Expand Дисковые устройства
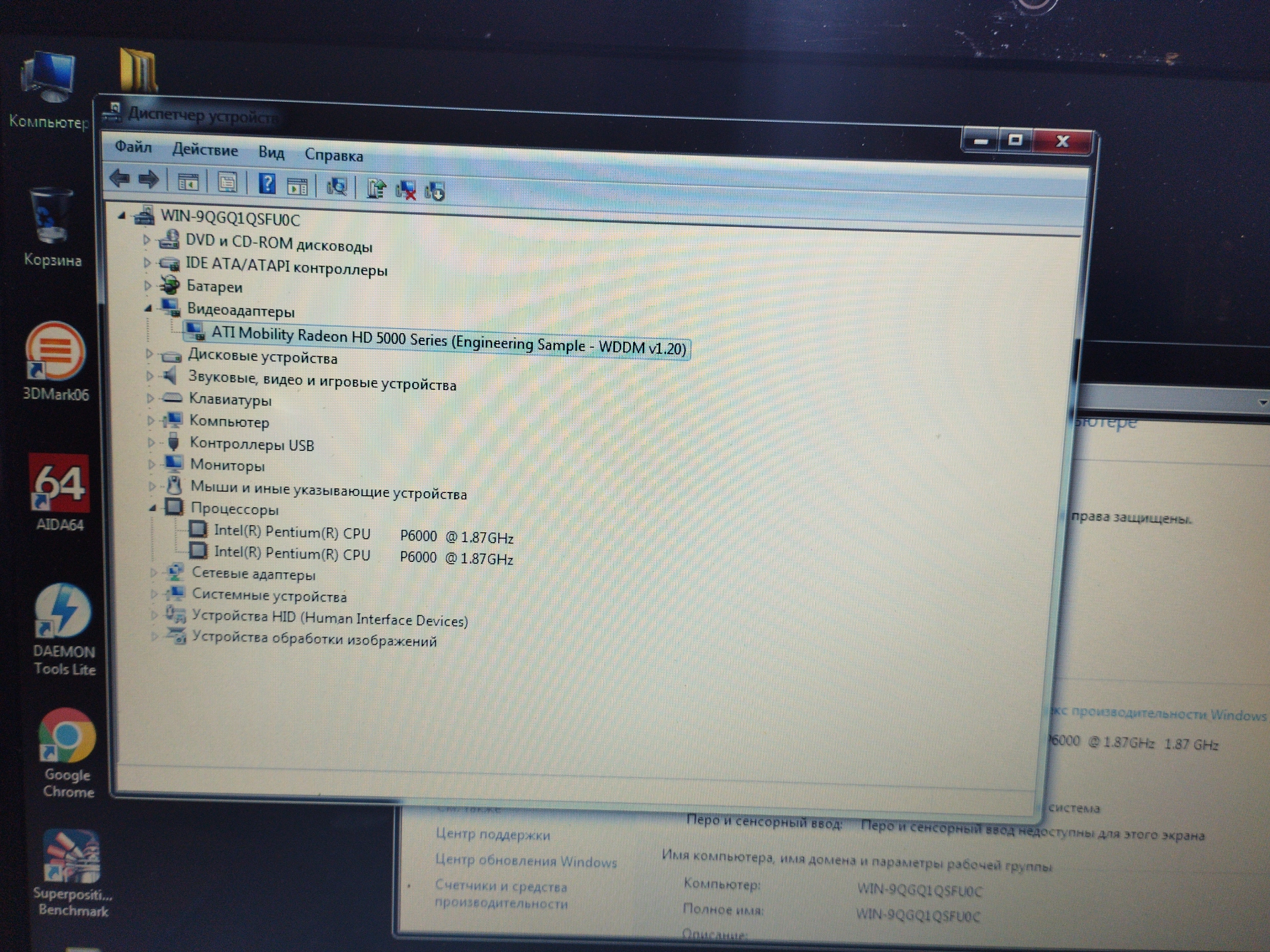This screenshot has height=952, width=1270. point(149,354)
